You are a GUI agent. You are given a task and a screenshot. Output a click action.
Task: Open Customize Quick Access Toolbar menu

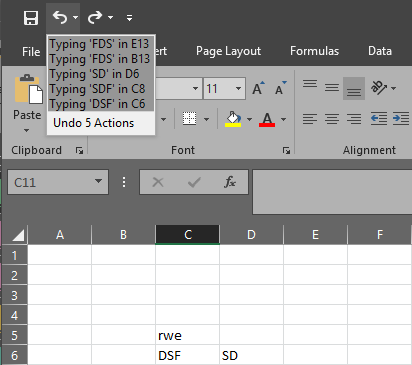(129, 18)
